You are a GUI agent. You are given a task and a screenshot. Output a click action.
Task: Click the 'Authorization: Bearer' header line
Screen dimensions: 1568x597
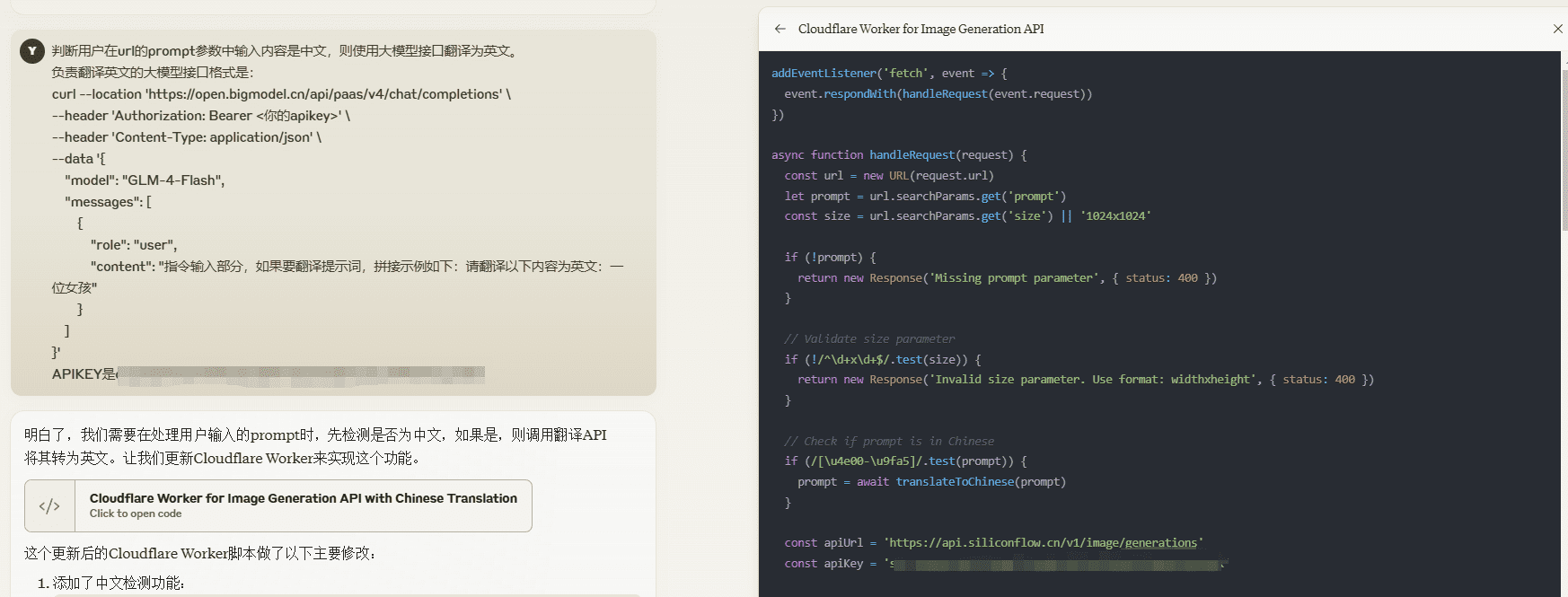pyautogui.click(x=201, y=116)
